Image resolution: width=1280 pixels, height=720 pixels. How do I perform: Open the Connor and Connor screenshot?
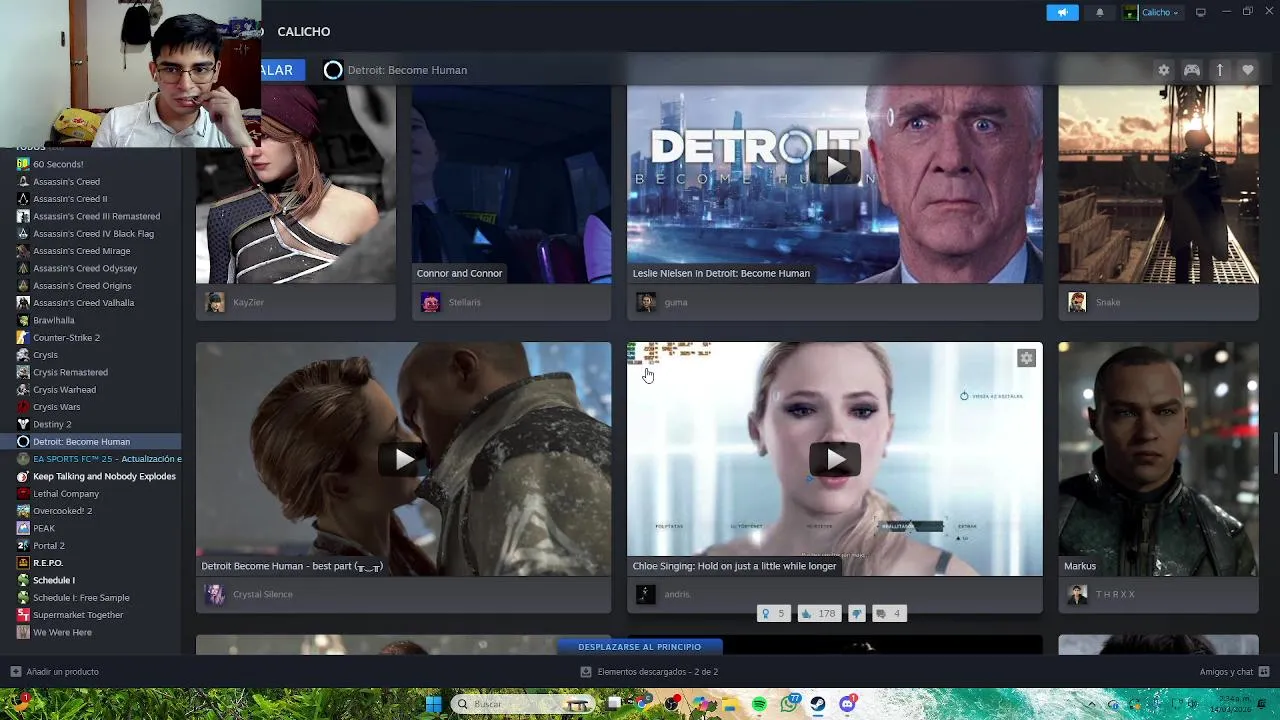pos(511,184)
